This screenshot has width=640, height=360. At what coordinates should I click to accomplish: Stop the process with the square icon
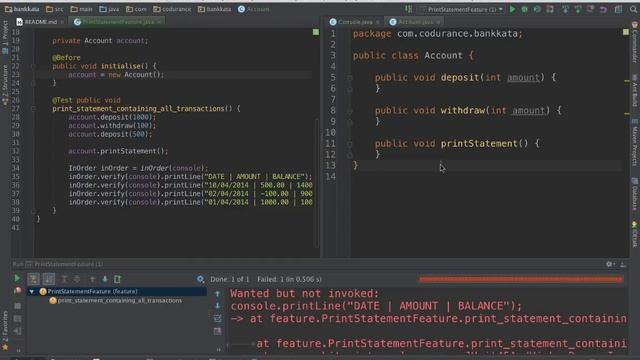point(17,305)
